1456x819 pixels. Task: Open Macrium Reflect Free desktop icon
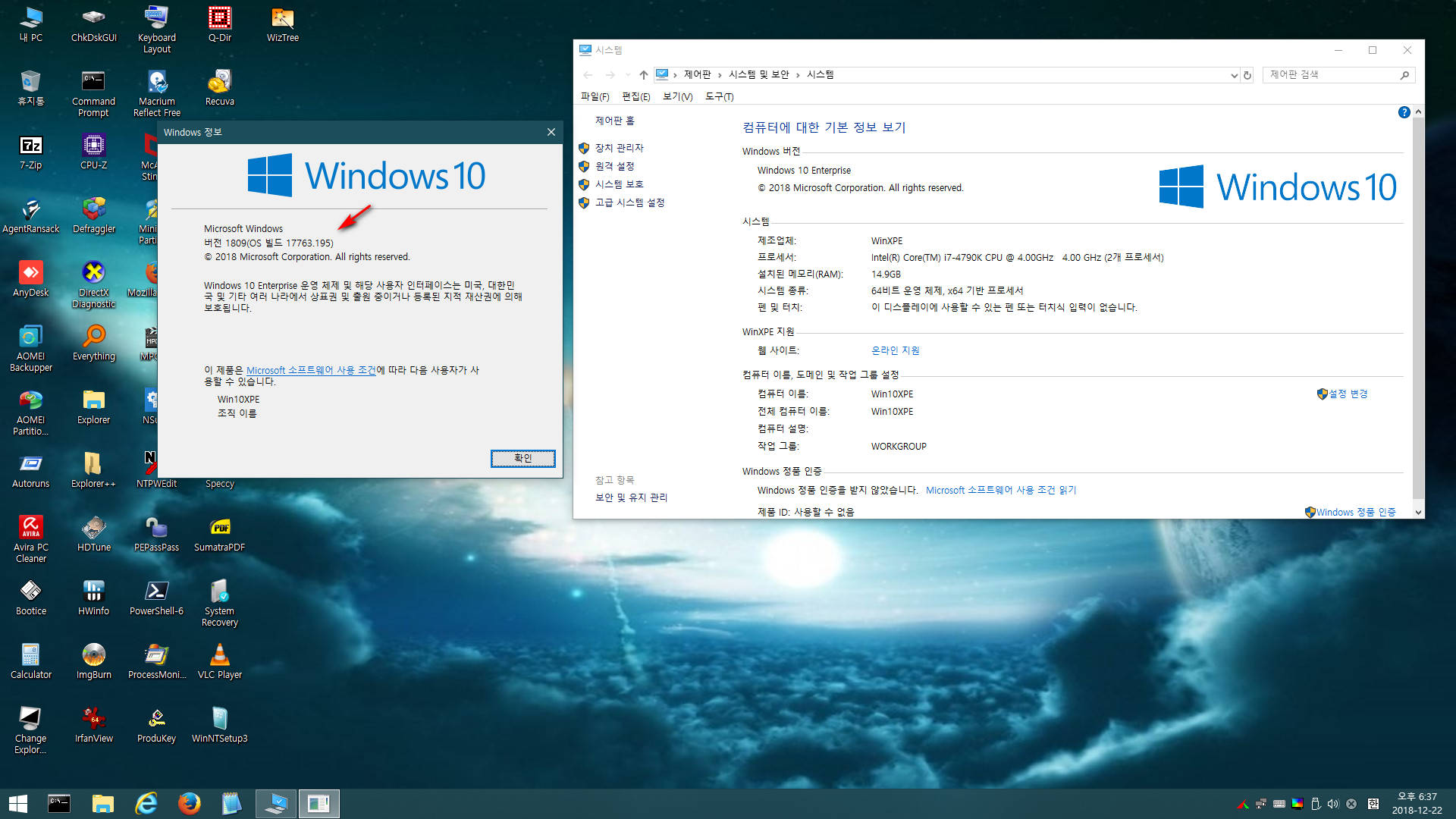(156, 93)
